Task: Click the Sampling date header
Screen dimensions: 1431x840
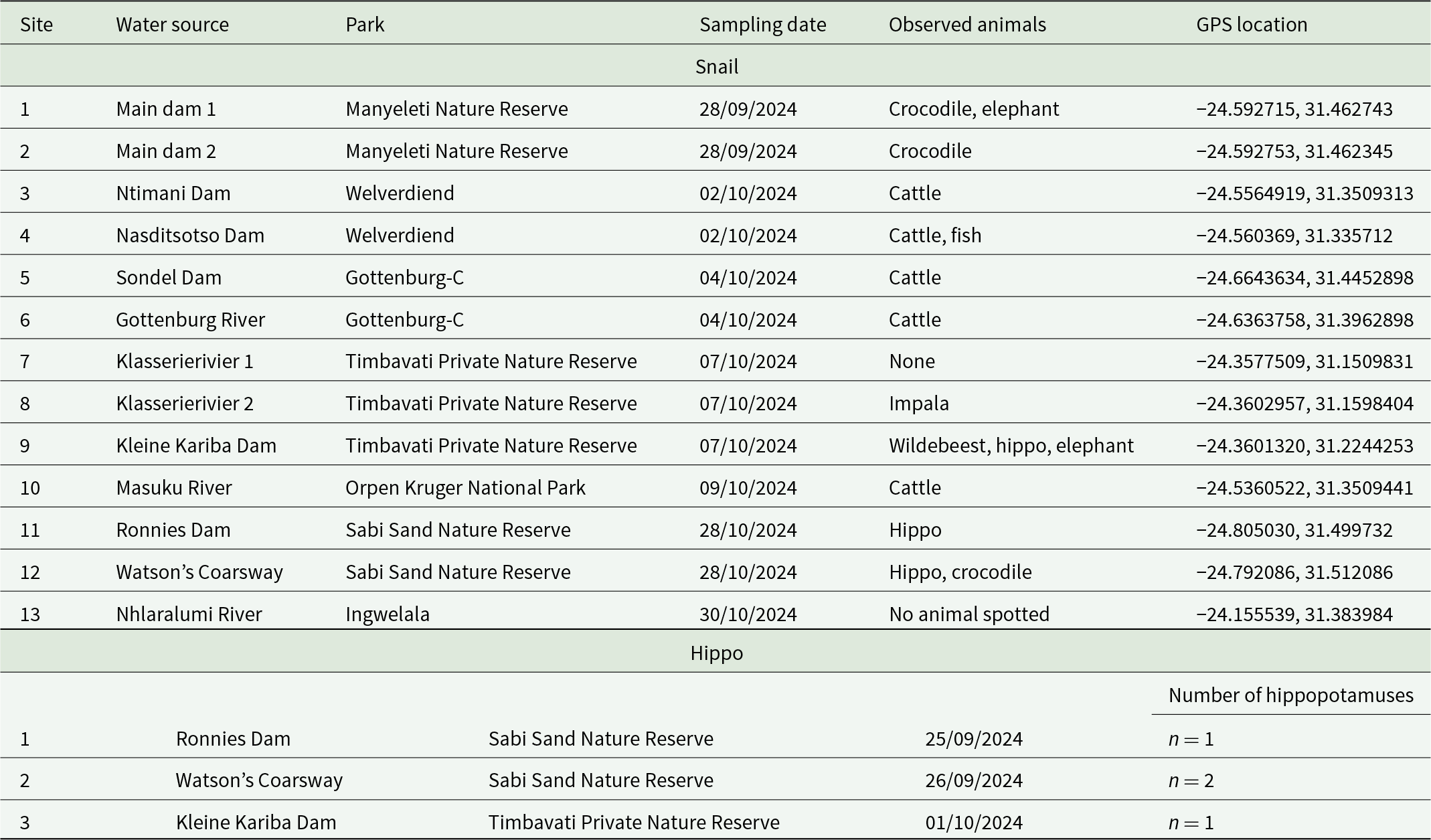Action: pos(762,25)
